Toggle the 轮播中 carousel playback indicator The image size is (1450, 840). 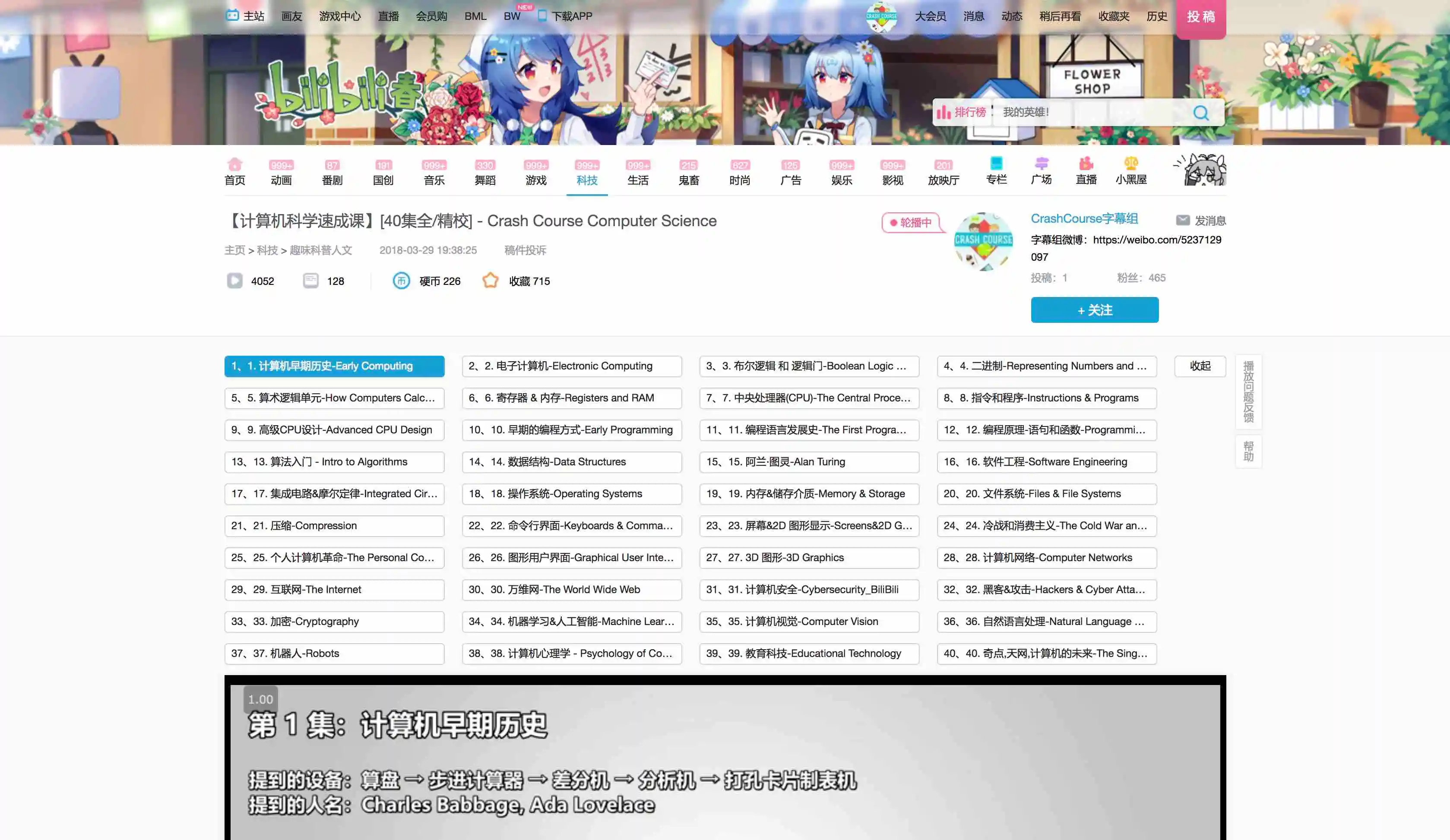click(912, 223)
